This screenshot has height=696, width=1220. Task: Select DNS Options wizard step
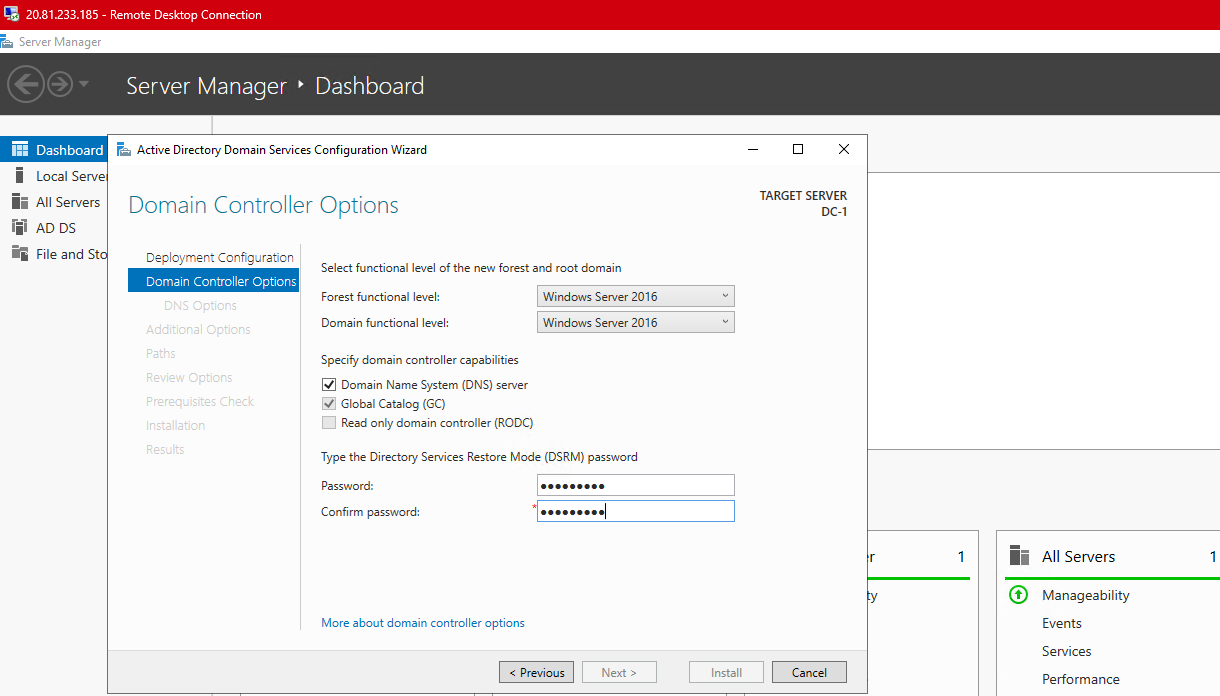201,306
